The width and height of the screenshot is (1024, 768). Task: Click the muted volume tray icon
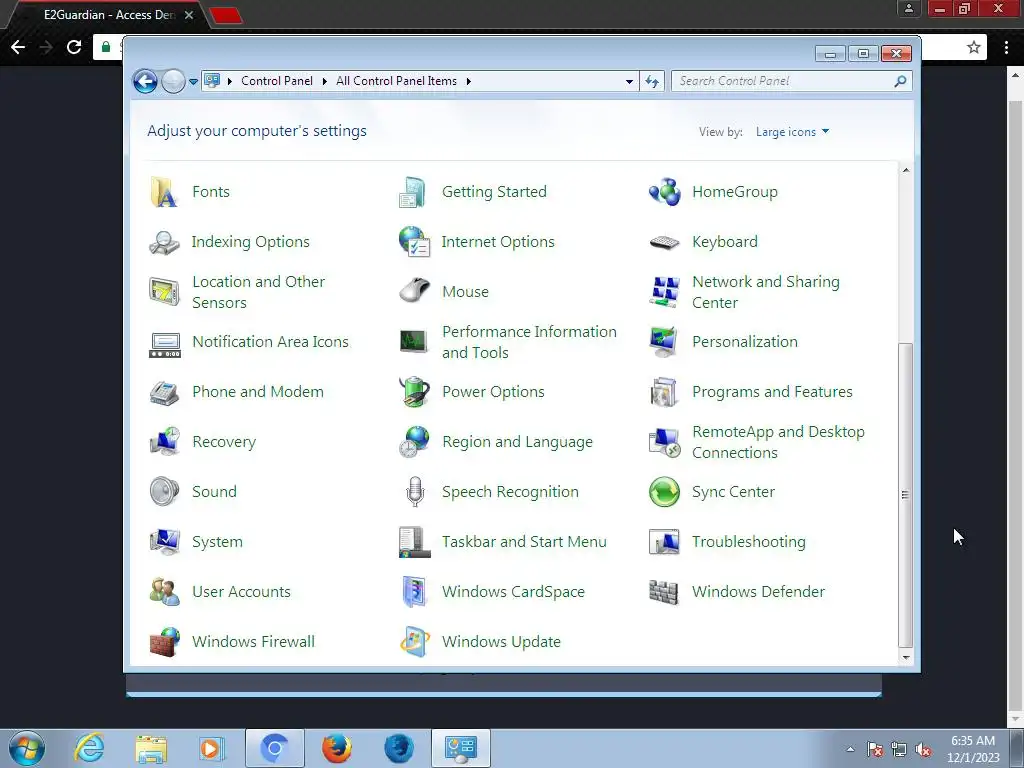923,750
